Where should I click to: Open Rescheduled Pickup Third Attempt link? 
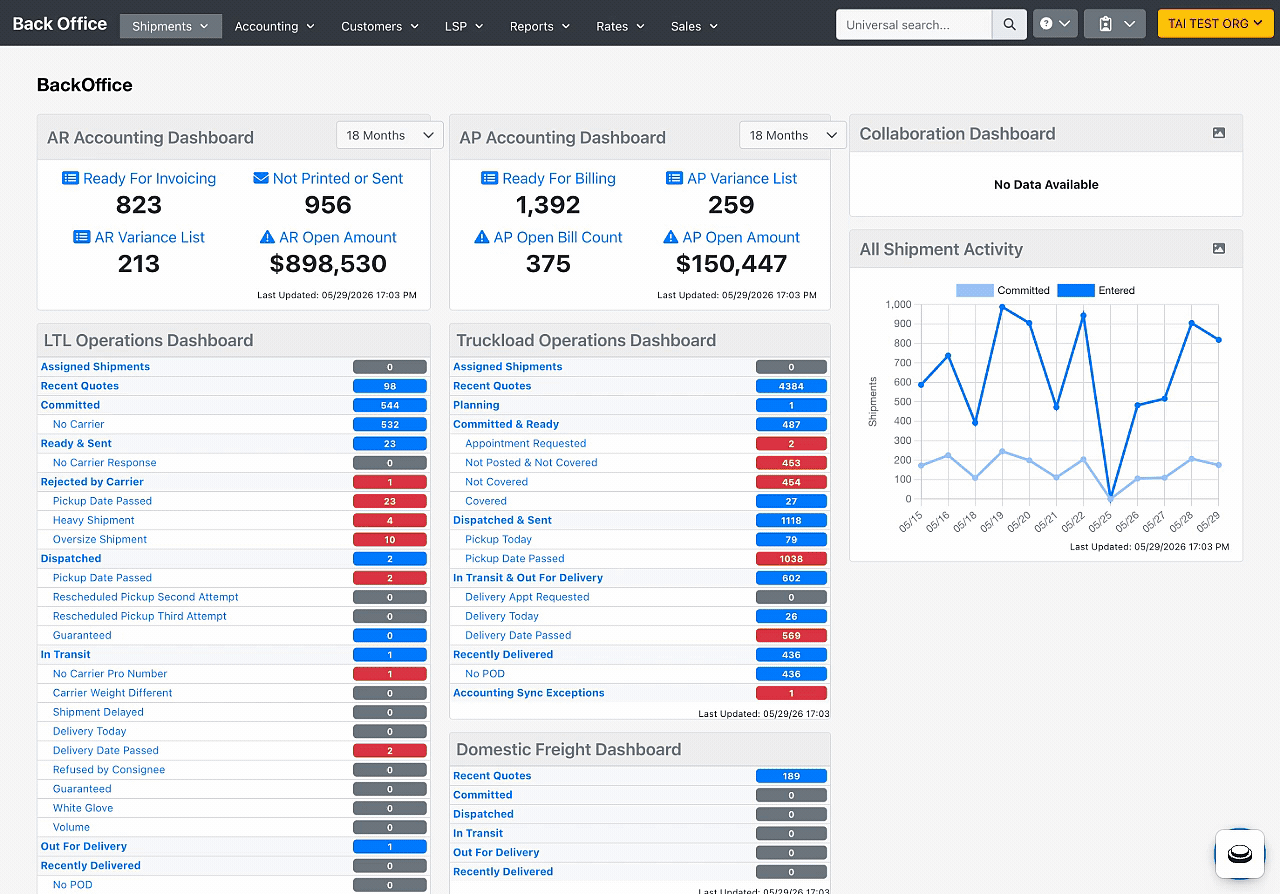[x=140, y=616]
